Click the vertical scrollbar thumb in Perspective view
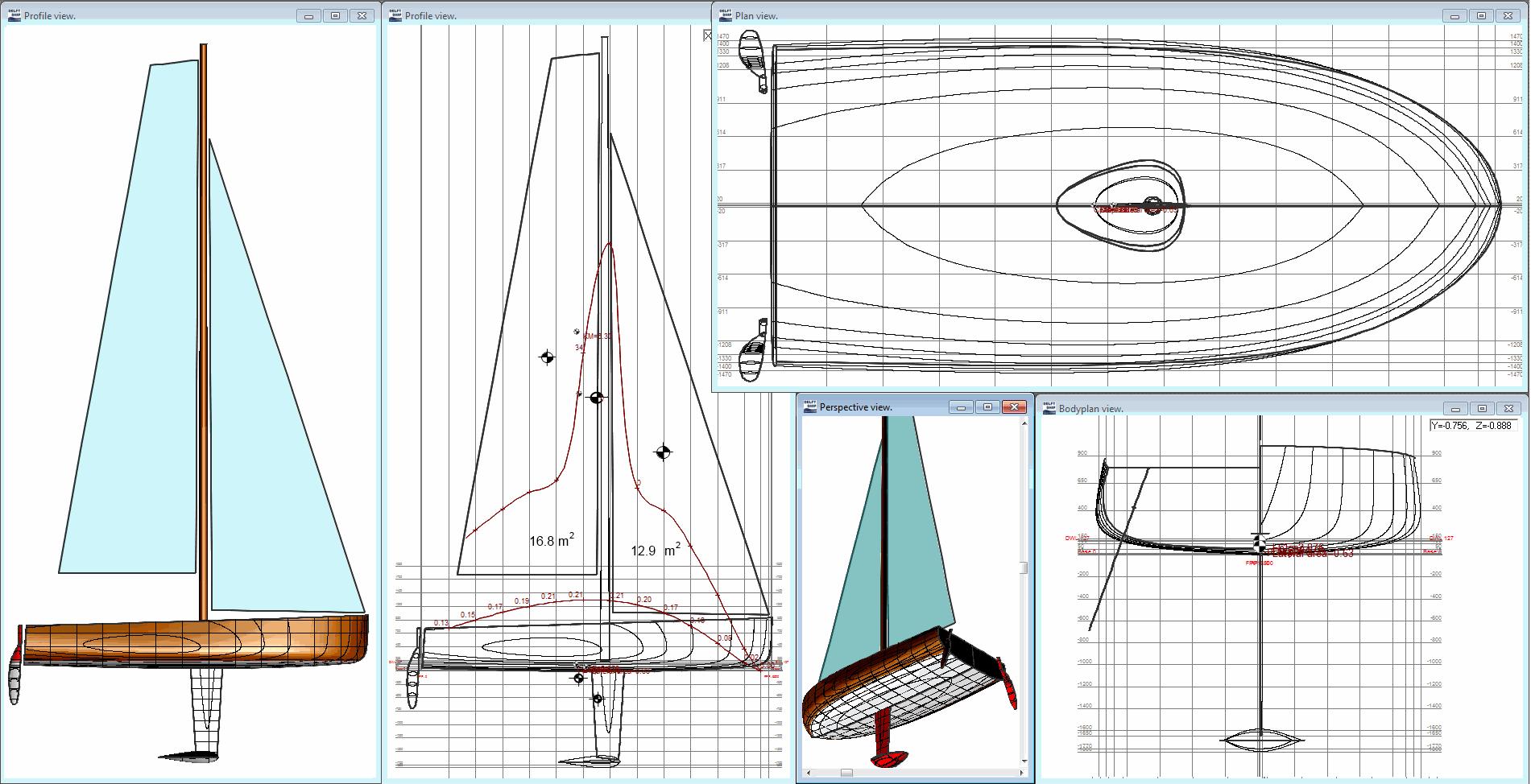This screenshot has width=1531, height=784. pyautogui.click(x=1024, y=567)
